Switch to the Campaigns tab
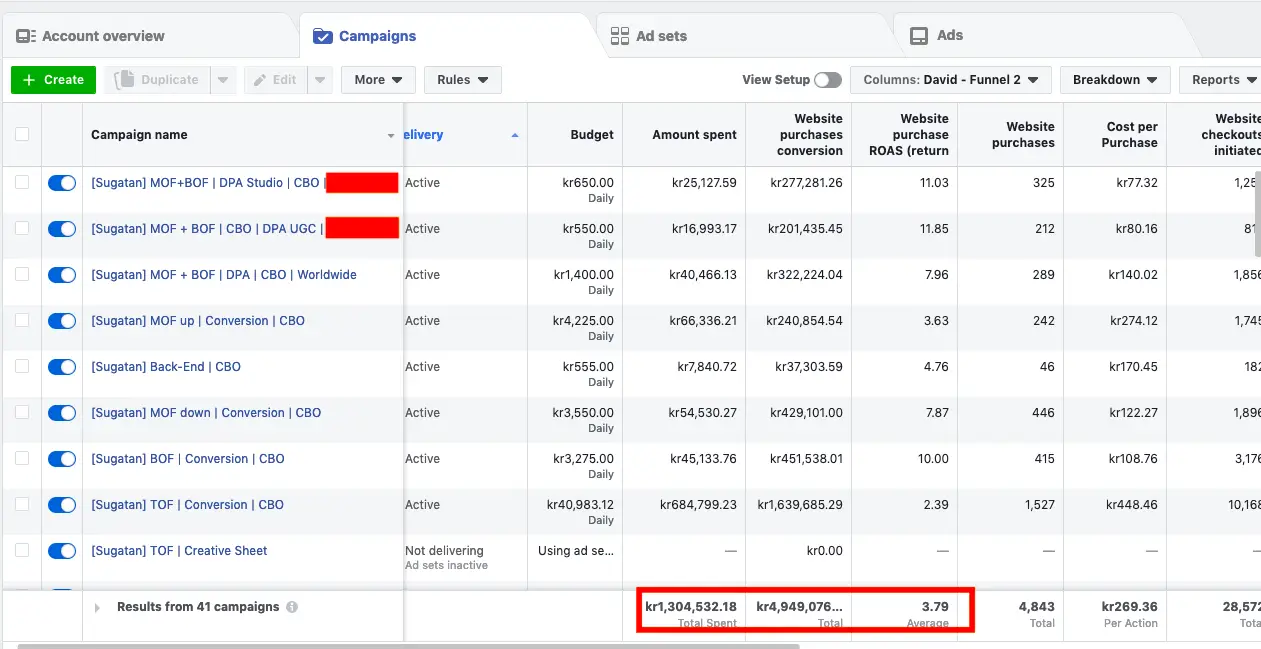 click(365, 36)
